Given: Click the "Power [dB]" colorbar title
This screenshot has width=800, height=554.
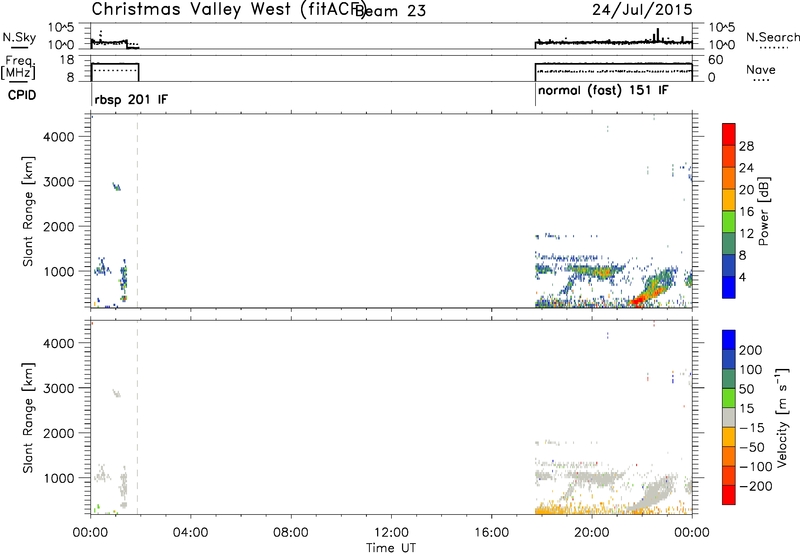Looking at the screenshot, I should tap(764, 211).
